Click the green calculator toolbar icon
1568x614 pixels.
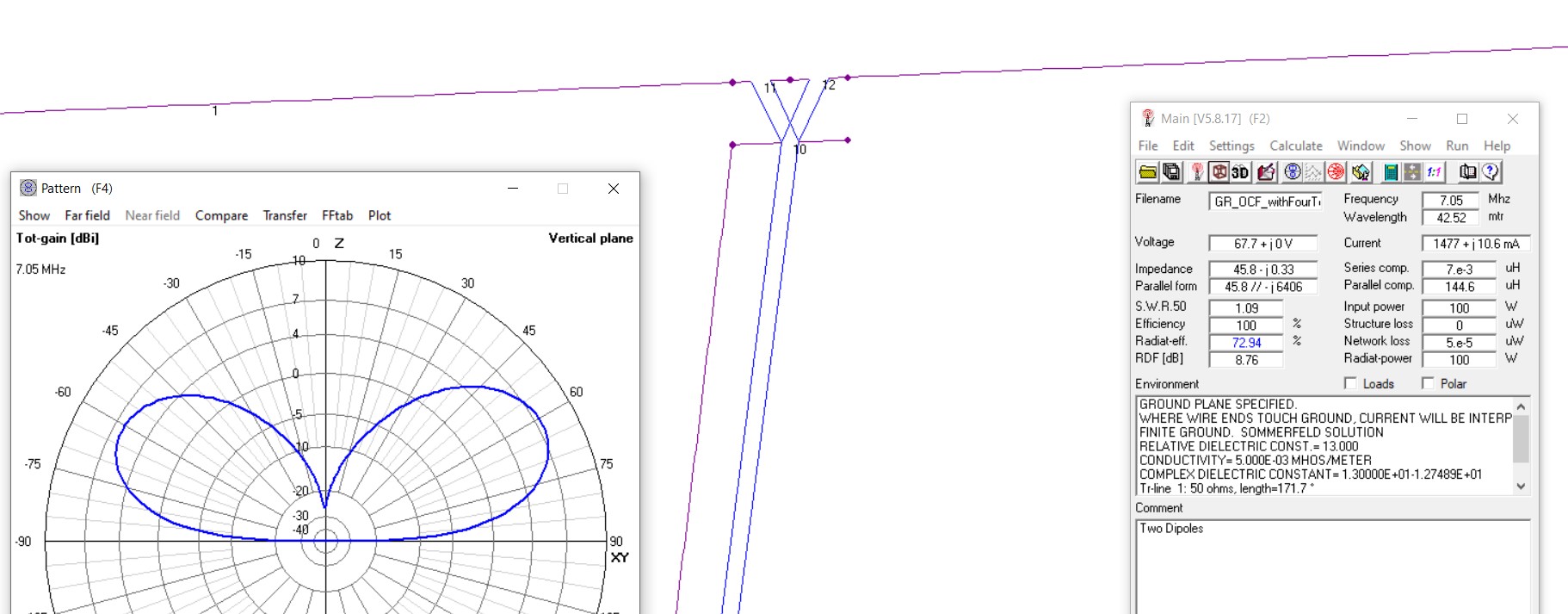(x=1390, y=172)
